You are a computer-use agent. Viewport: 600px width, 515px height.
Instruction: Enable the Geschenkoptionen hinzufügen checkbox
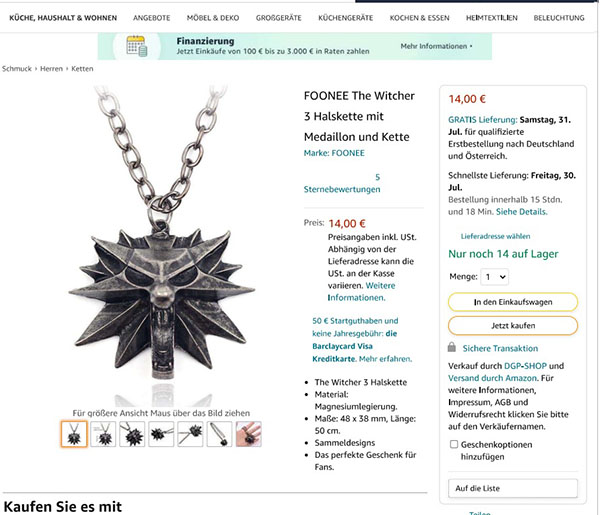(454, 444)
